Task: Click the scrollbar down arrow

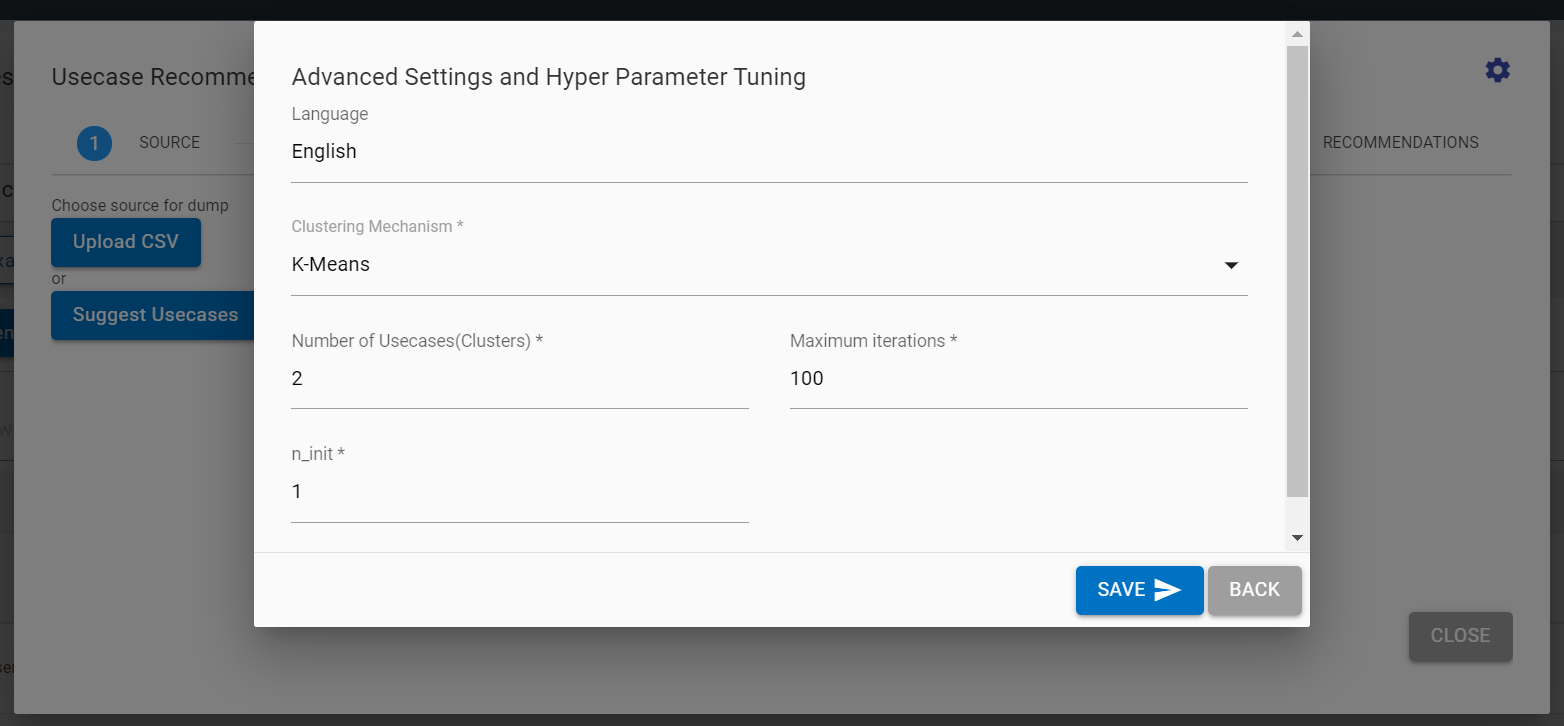Action: [1297, 538]
